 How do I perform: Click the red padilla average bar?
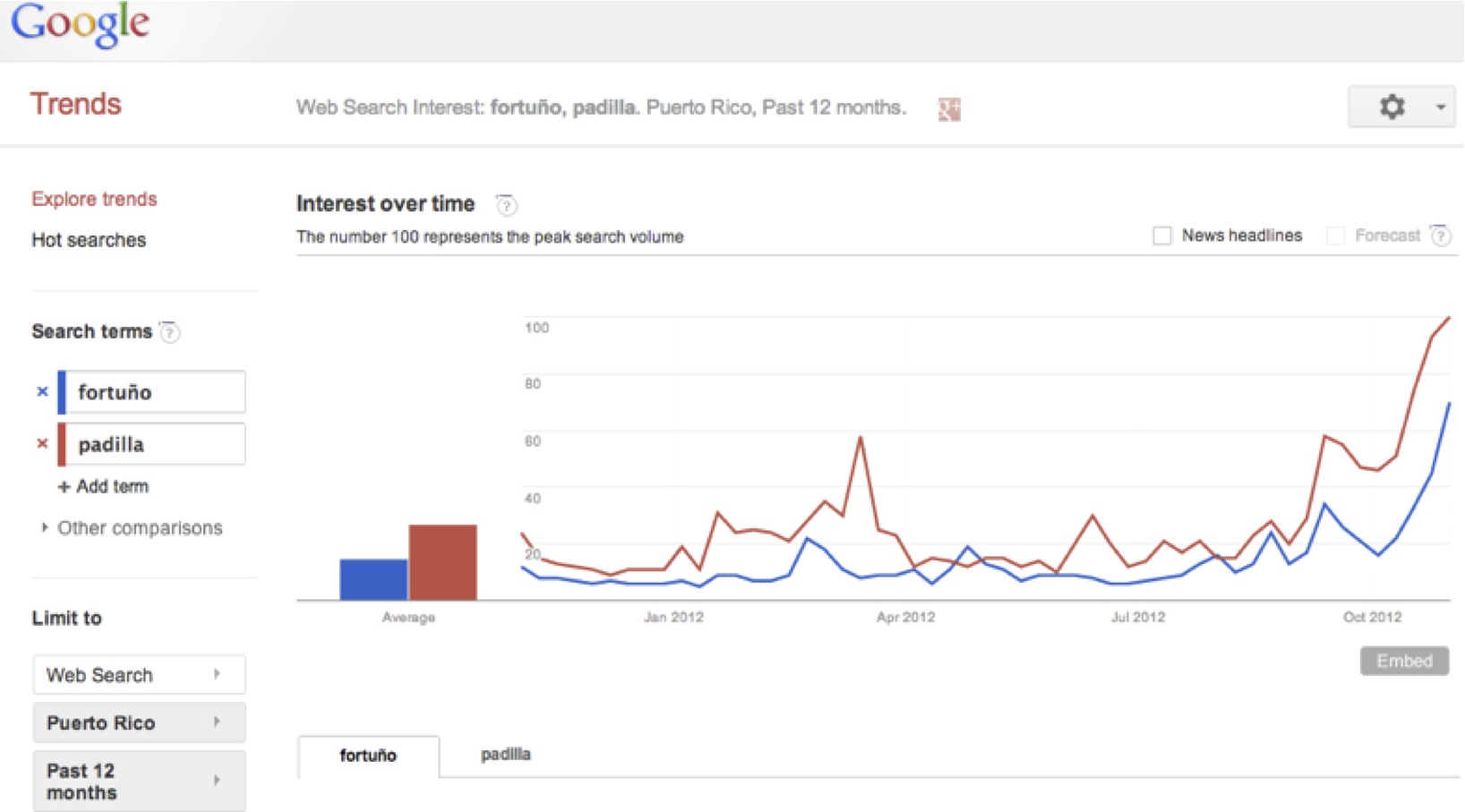point(443,562)
